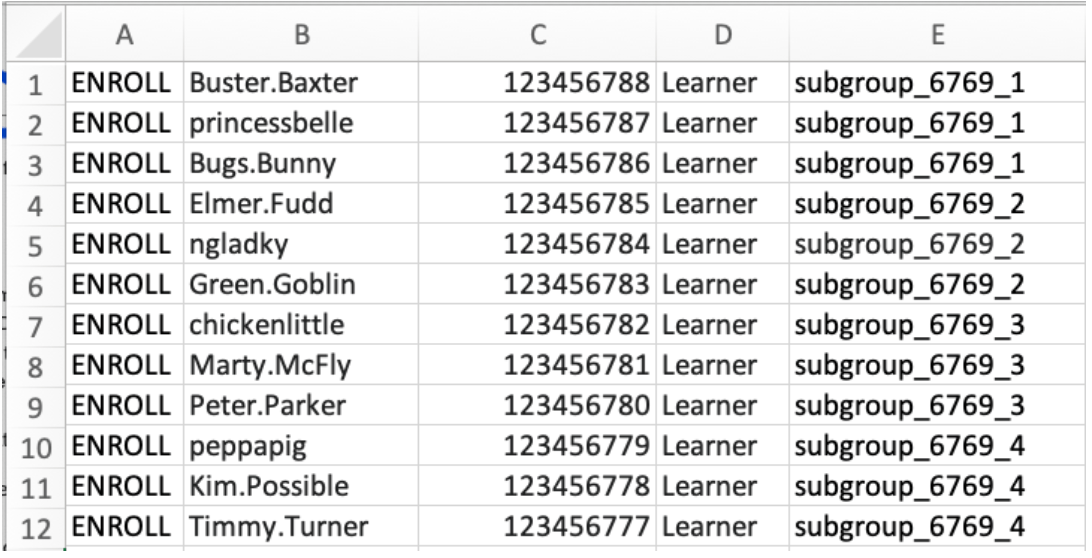Select row 1 header
The width and height of the screenshot is (1092, 558).
(36, 83)
